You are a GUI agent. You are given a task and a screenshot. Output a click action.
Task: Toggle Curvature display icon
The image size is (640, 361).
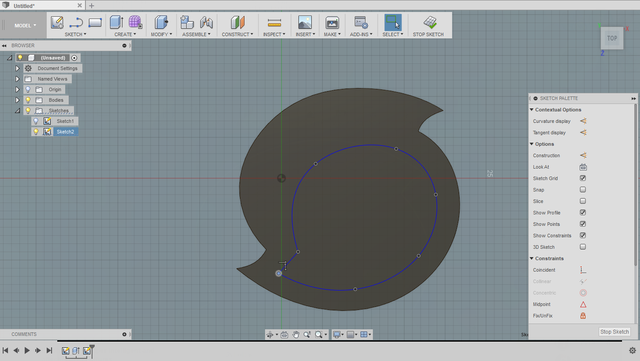[x=583, y=121]
